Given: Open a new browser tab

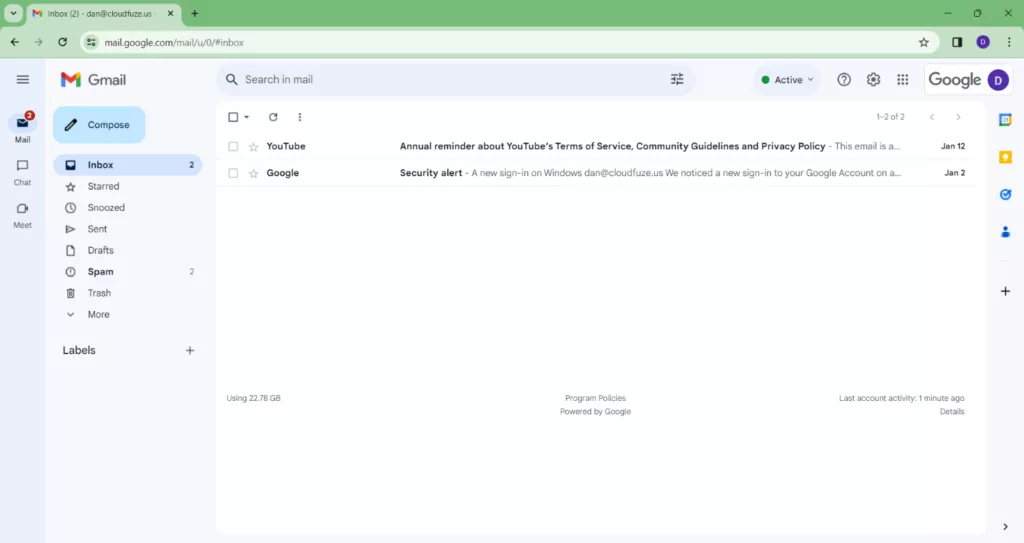Looking at the screenshot, I should click(x=195, y=13).
